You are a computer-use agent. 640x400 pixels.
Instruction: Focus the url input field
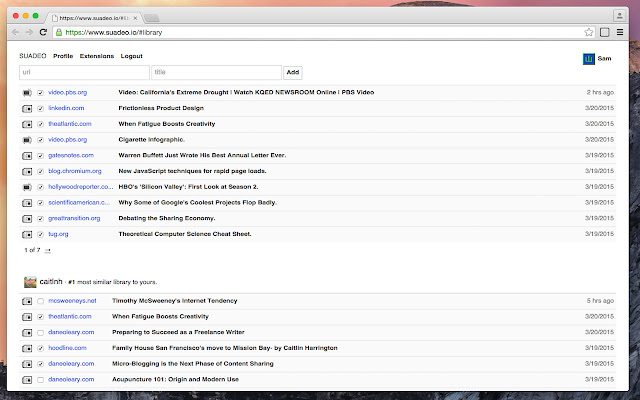click(84, 72)
